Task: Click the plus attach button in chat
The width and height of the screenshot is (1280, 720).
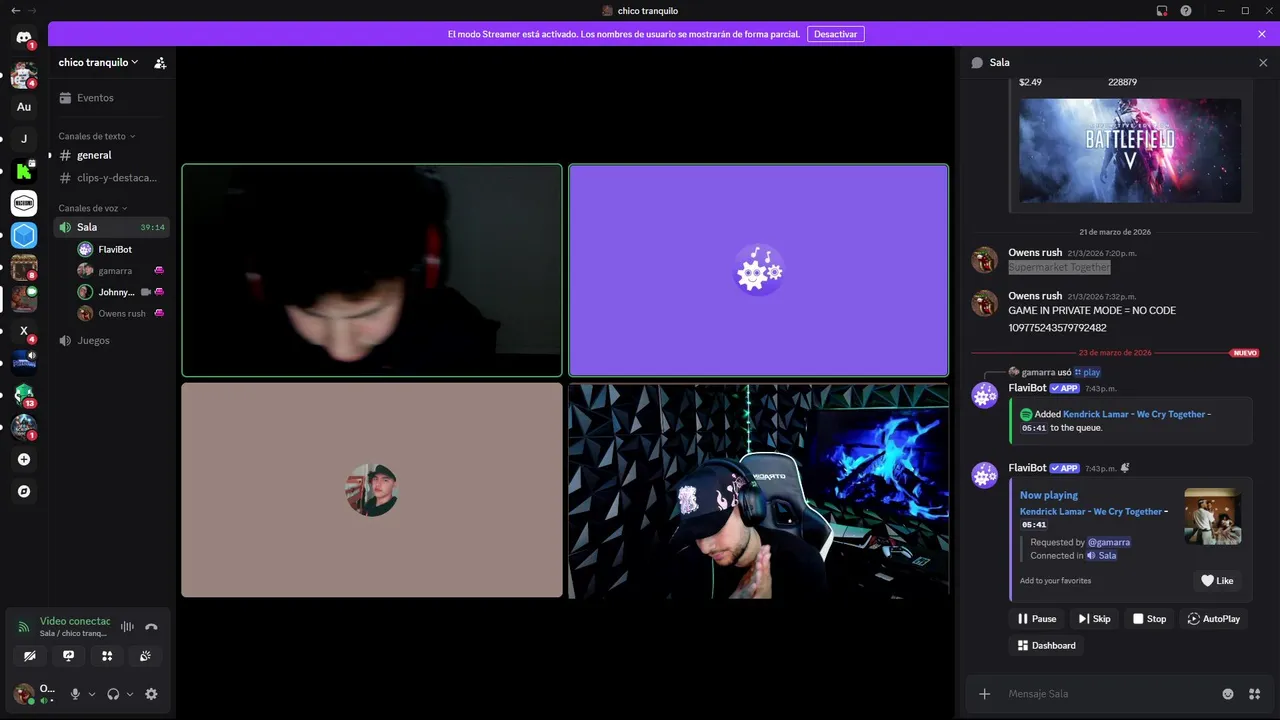Action: (985, 694)
